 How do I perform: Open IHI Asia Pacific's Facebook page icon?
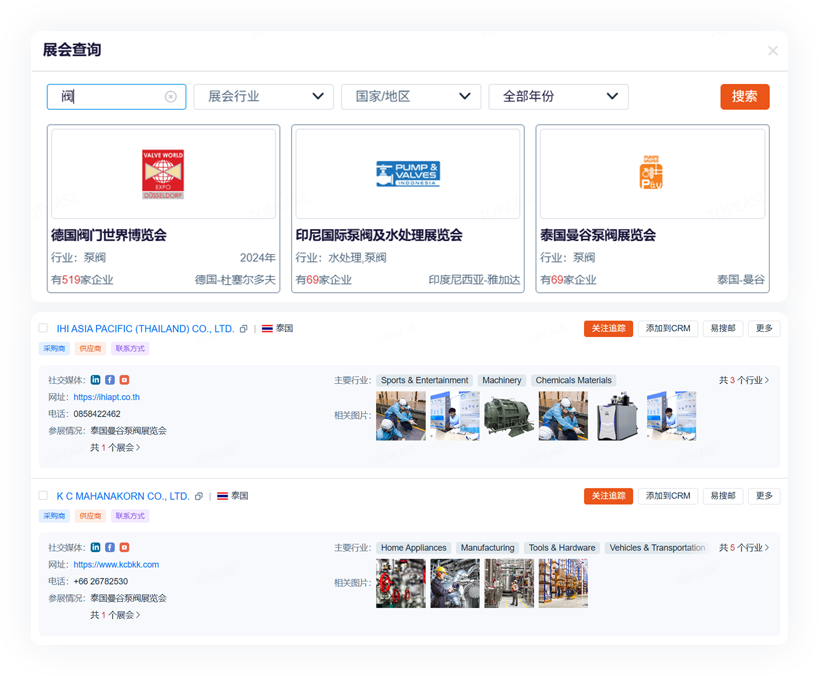(x=110, y=380)
